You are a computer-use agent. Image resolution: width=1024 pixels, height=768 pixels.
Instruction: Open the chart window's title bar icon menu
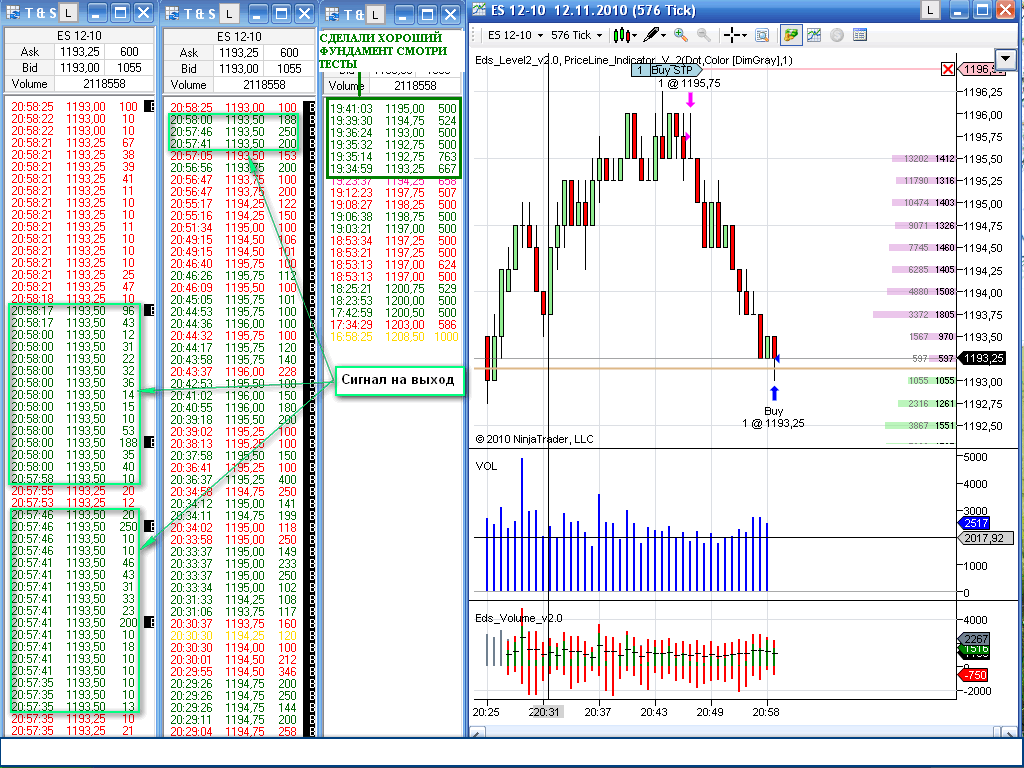(477, 10)
